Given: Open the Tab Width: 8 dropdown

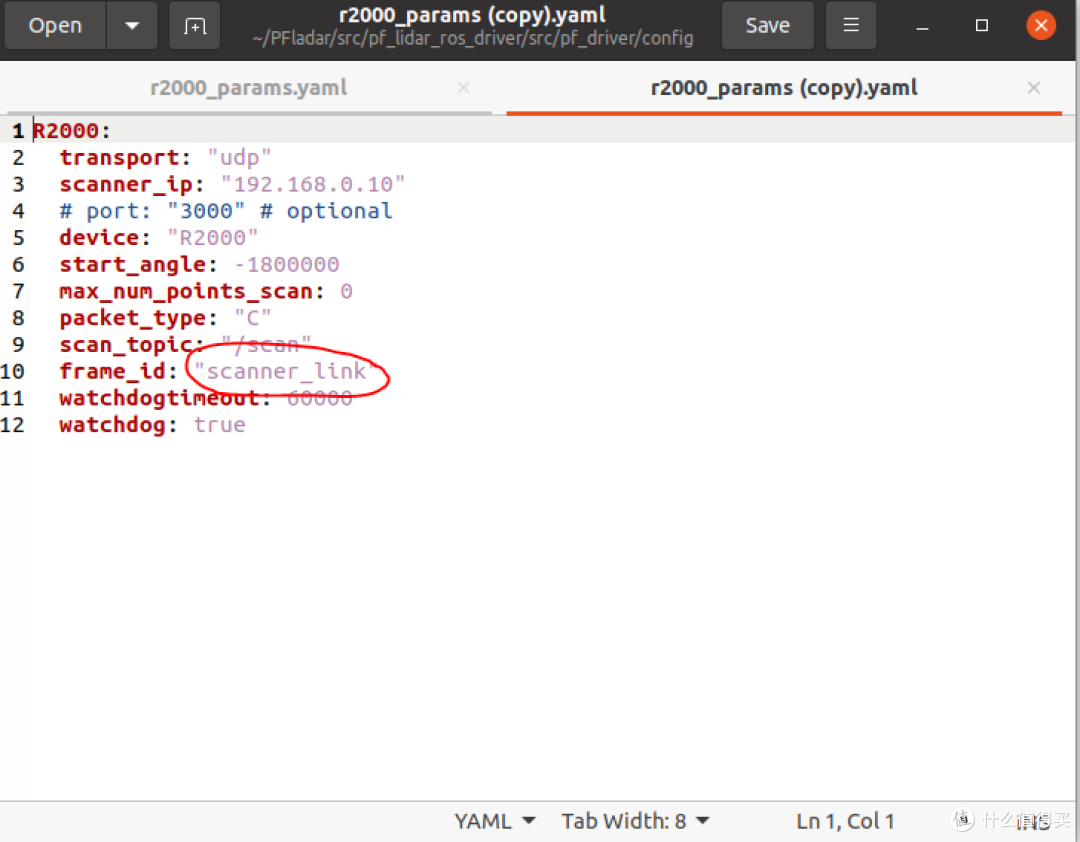Looking at the screenshot, I should 635,821.
